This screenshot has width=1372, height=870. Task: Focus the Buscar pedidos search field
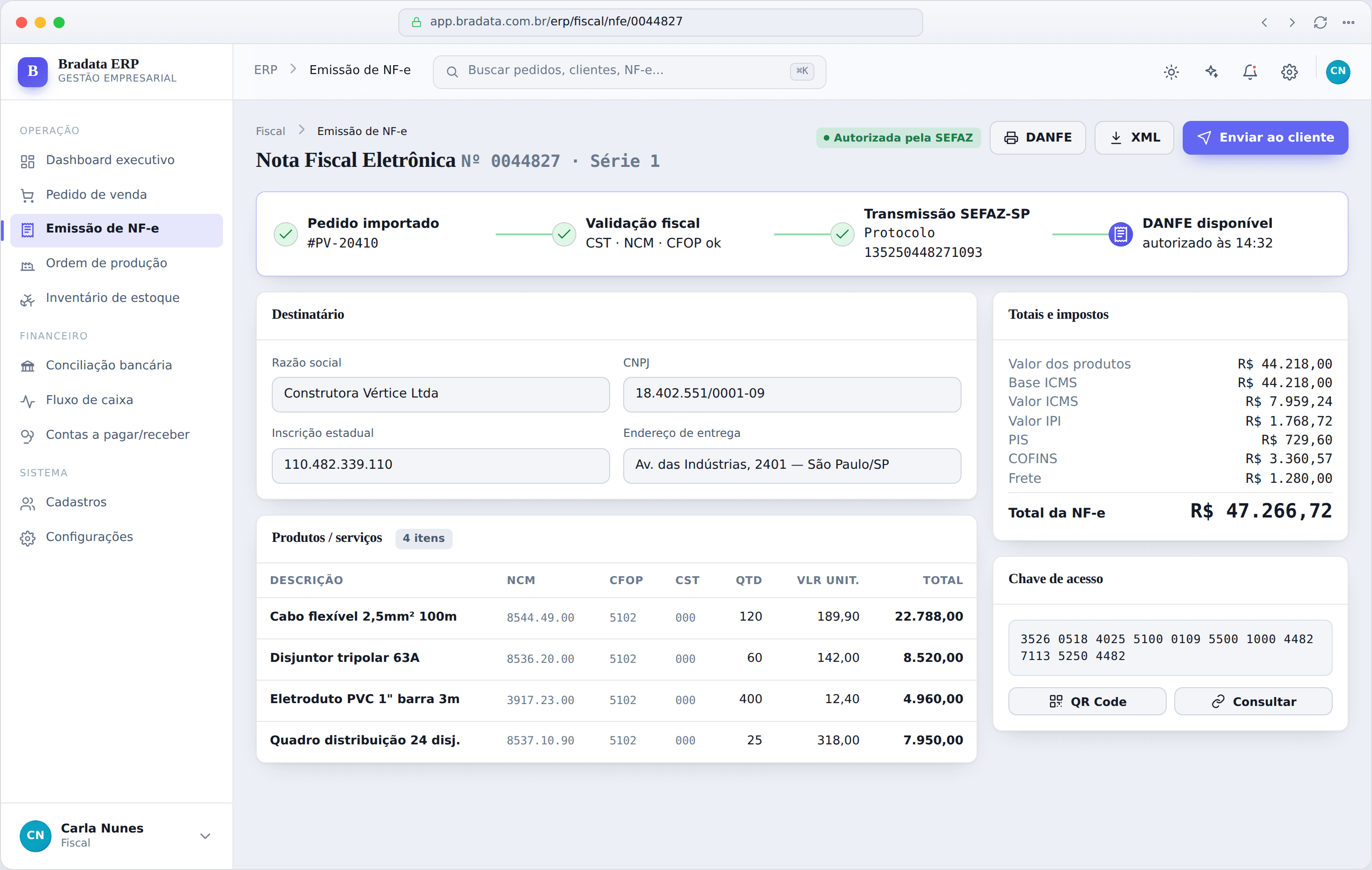[x=629, y=72]
